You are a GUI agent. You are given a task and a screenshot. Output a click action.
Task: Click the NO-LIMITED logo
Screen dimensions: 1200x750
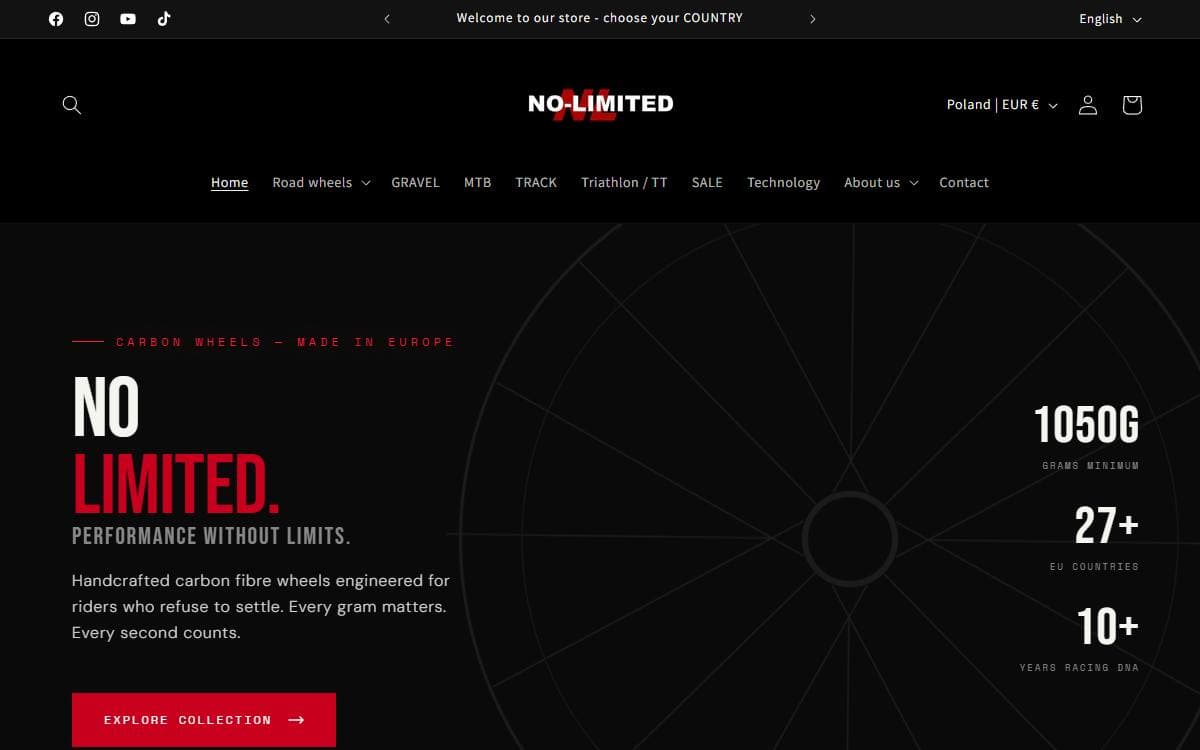600,105
